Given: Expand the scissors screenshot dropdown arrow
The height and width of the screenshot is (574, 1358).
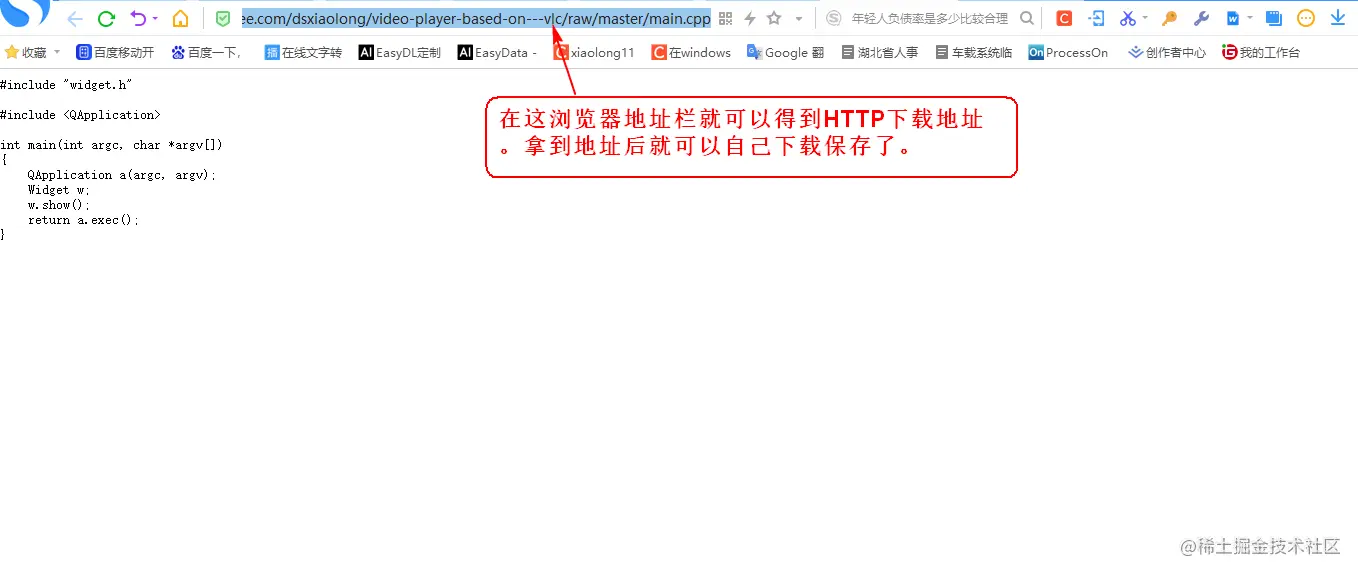Looking at the screenshot, I should 1145,18.
